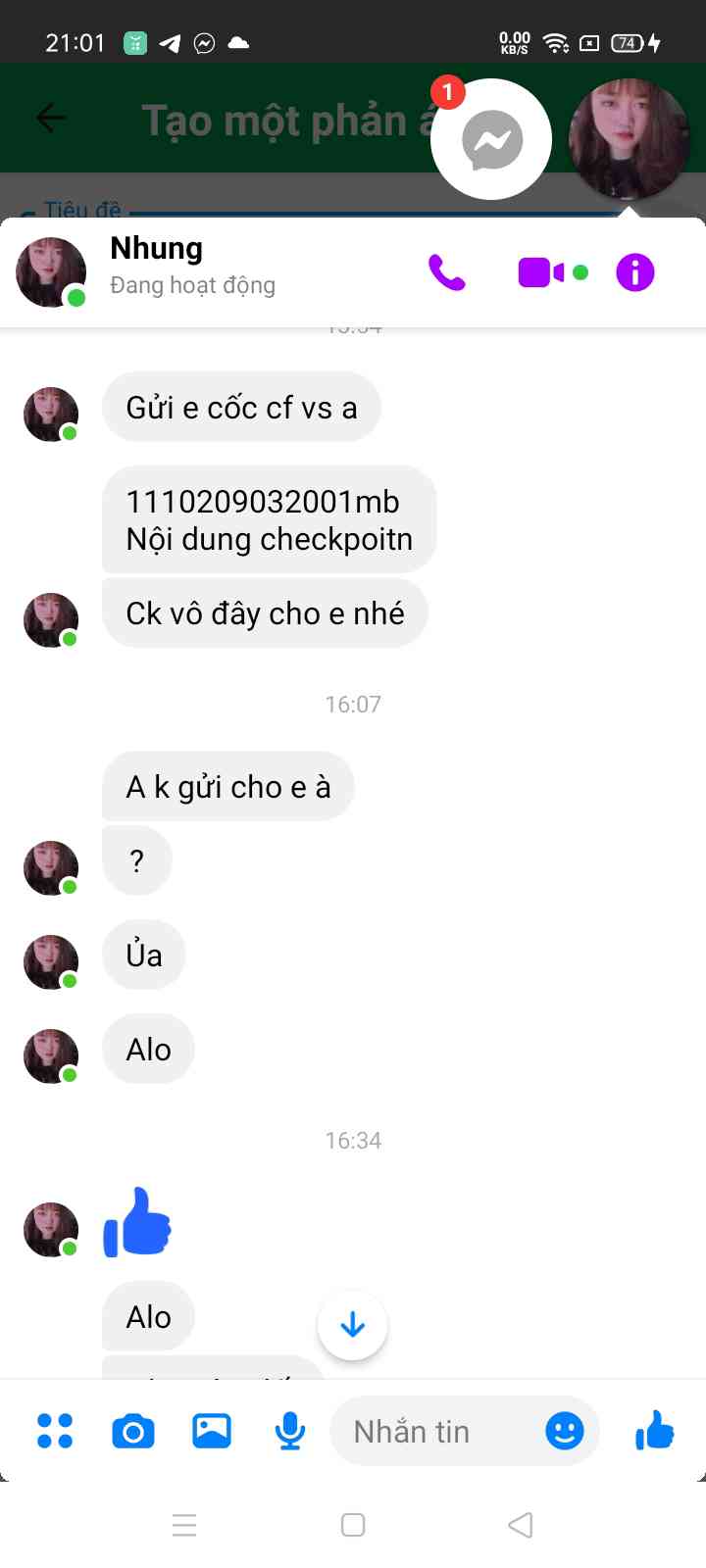Tap the microphone to record voice message
The width and height of the screenshot is (706, 1568).
point(290,1432)
